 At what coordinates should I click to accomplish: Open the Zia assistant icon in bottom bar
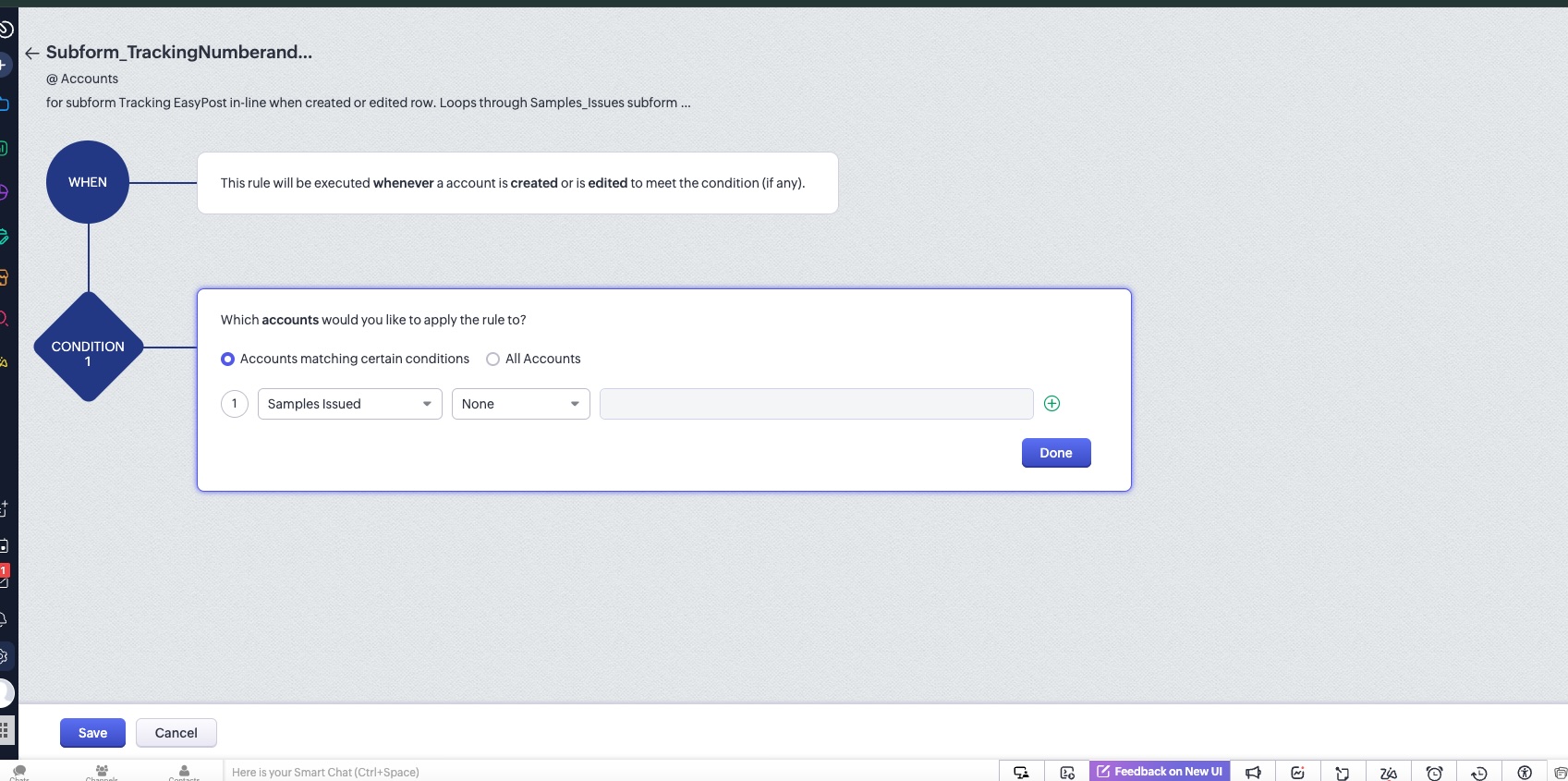tap(1388, 773)
